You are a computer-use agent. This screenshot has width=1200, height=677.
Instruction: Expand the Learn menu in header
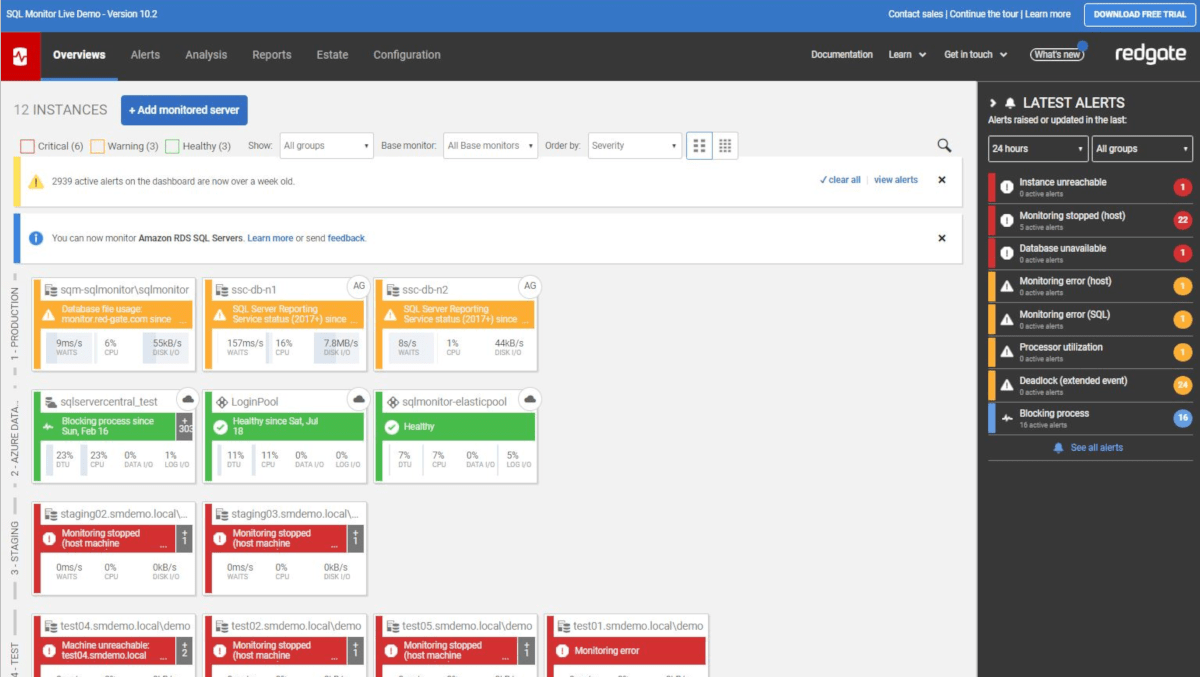(x=907, y=55)
